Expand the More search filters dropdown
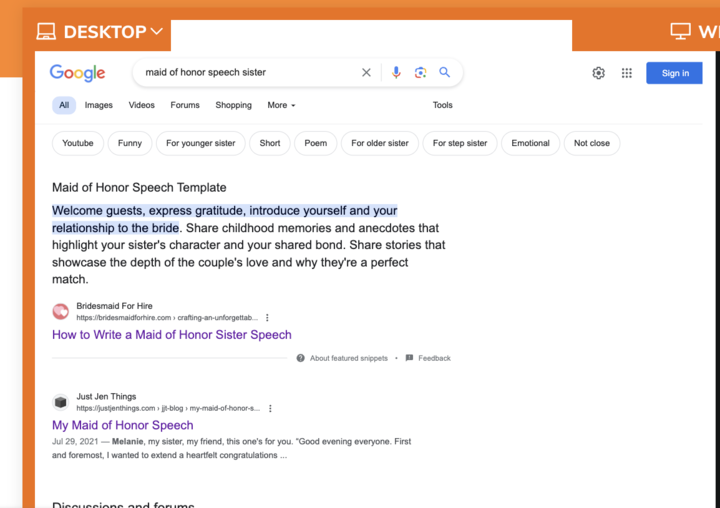The height and width of the screenshot is (508, 720). (281, 105)
